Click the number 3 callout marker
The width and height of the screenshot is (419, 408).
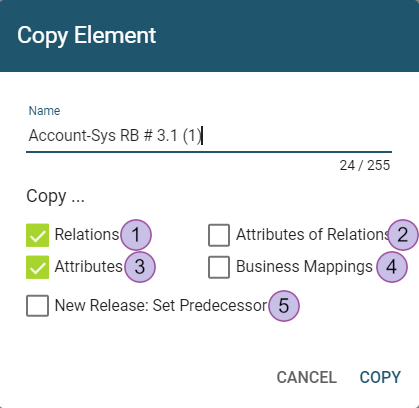tap(140, 267)
